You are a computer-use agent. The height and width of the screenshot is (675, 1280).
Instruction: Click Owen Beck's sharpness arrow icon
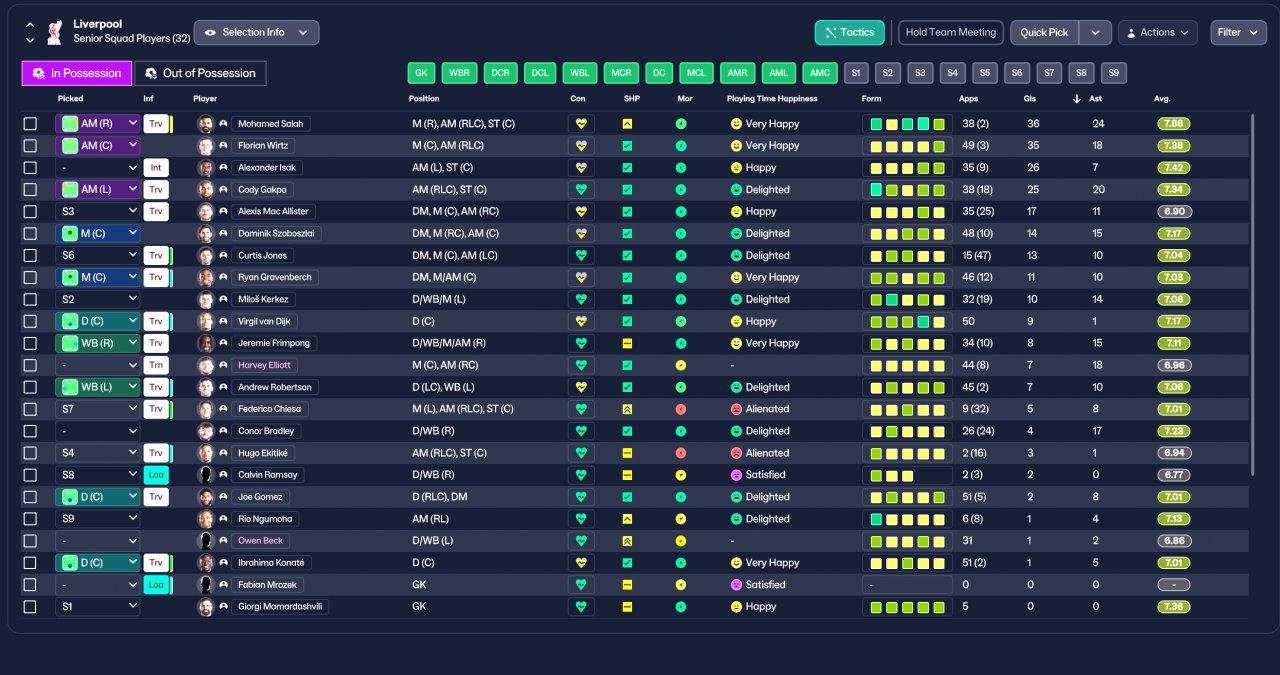627,541
